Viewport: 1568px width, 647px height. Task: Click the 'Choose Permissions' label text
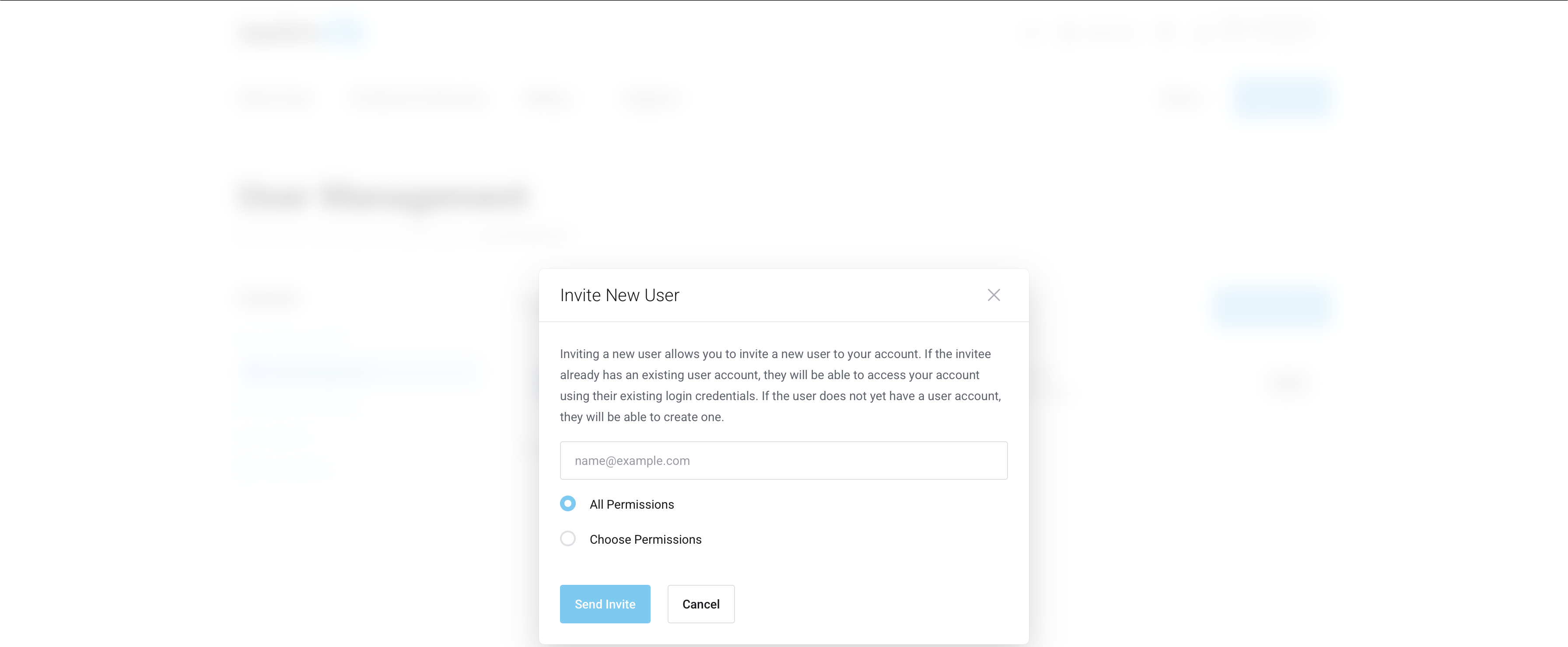645,540
